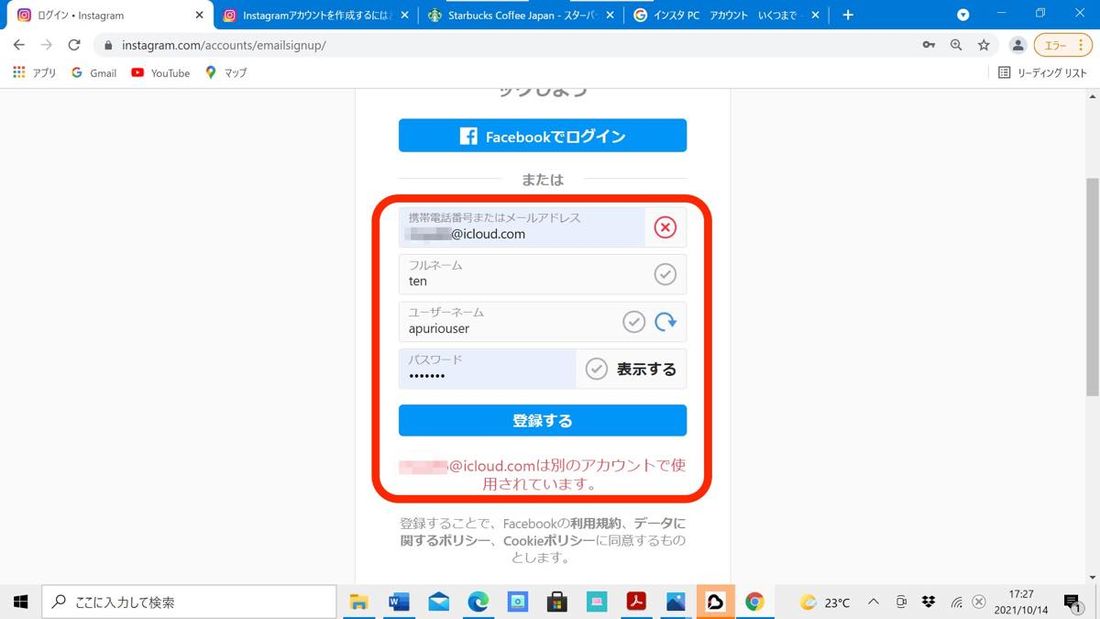
Task: Open Adobe Acrobat from taskbar
Action: click(636, 601)
